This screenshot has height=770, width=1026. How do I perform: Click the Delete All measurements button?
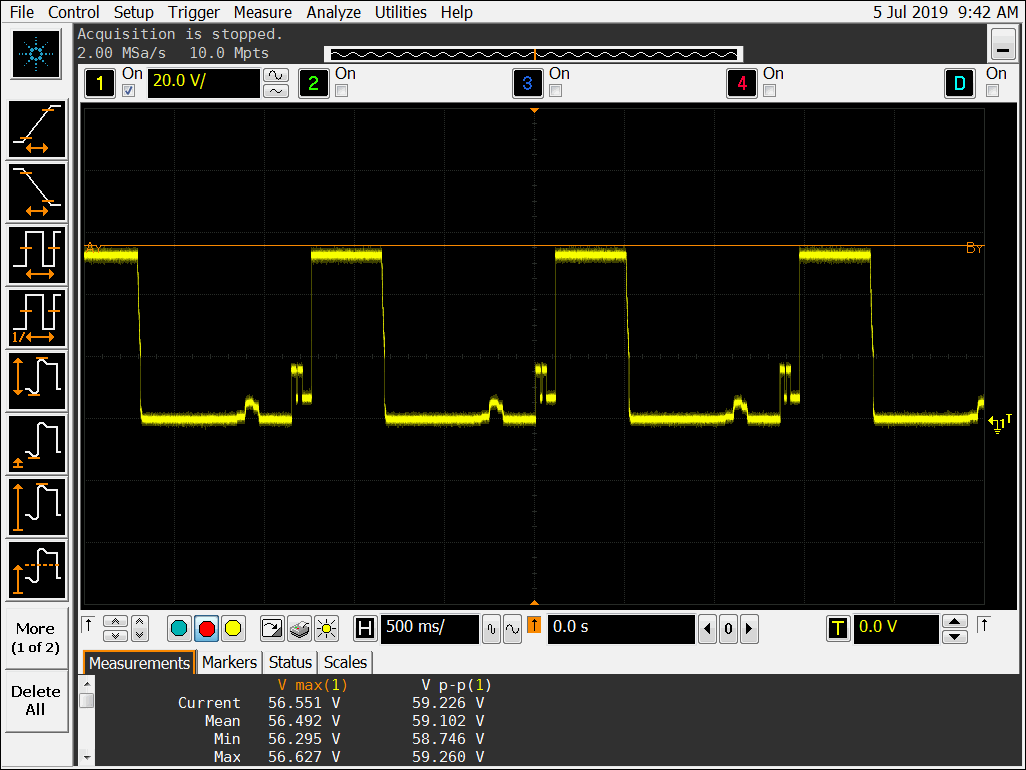click(36, 701)
